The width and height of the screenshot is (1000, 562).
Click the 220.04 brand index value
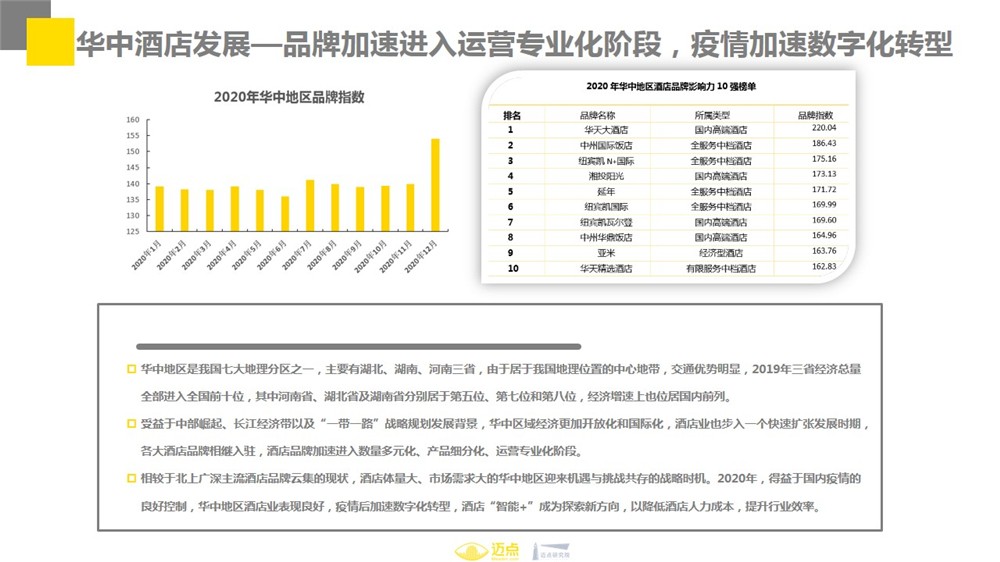(823, 129)
